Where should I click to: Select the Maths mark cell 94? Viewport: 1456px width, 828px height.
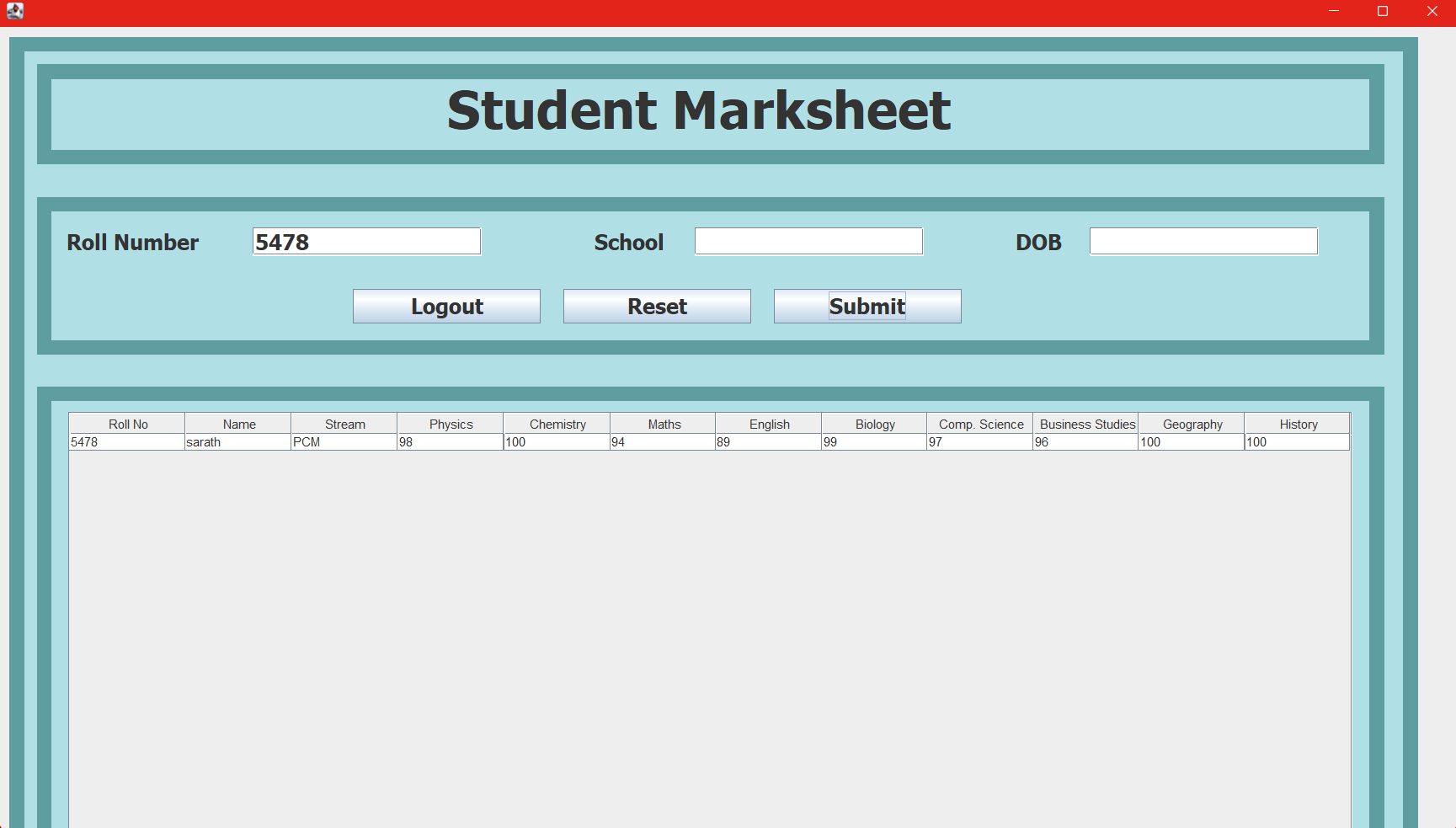[x=663, y=442]
